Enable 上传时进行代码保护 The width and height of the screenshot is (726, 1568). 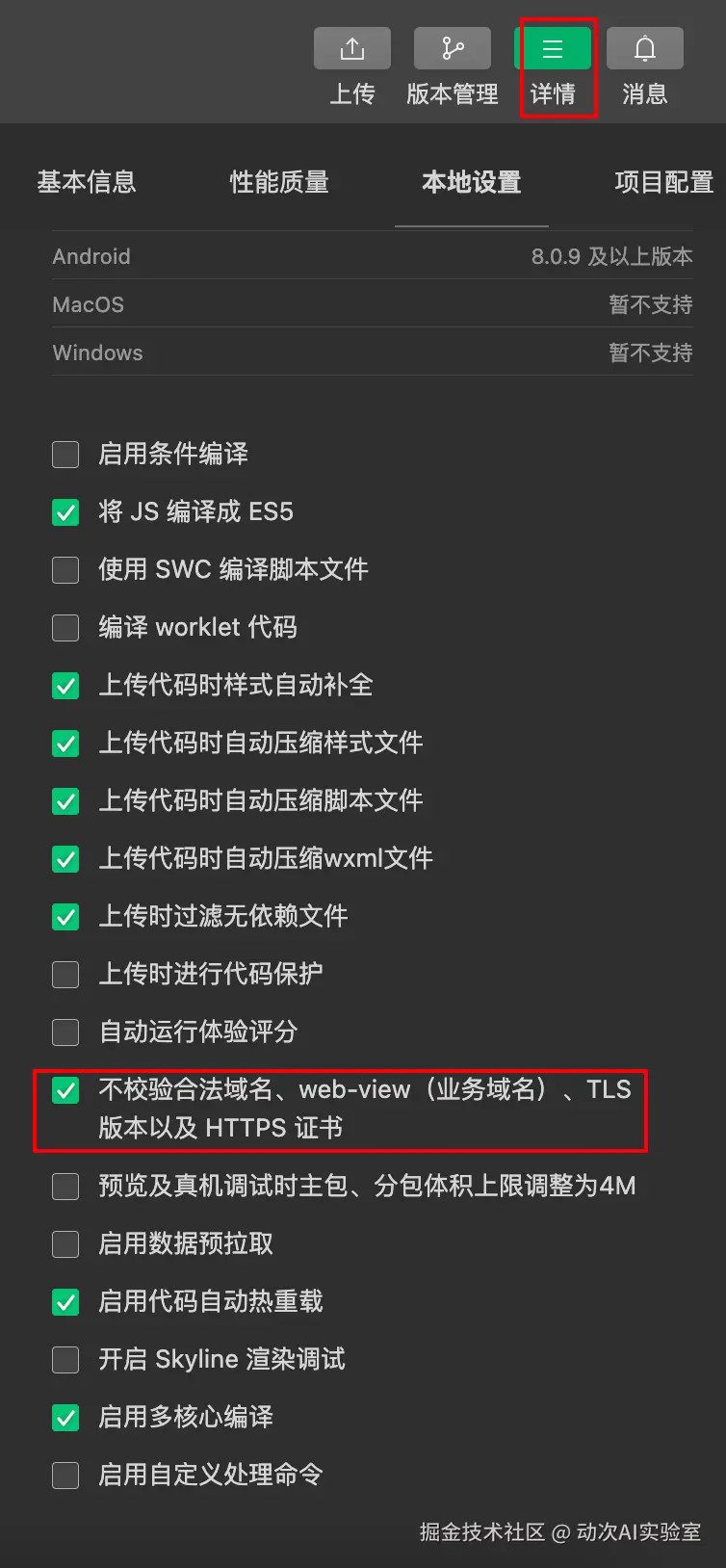click(x=65, y=974)
